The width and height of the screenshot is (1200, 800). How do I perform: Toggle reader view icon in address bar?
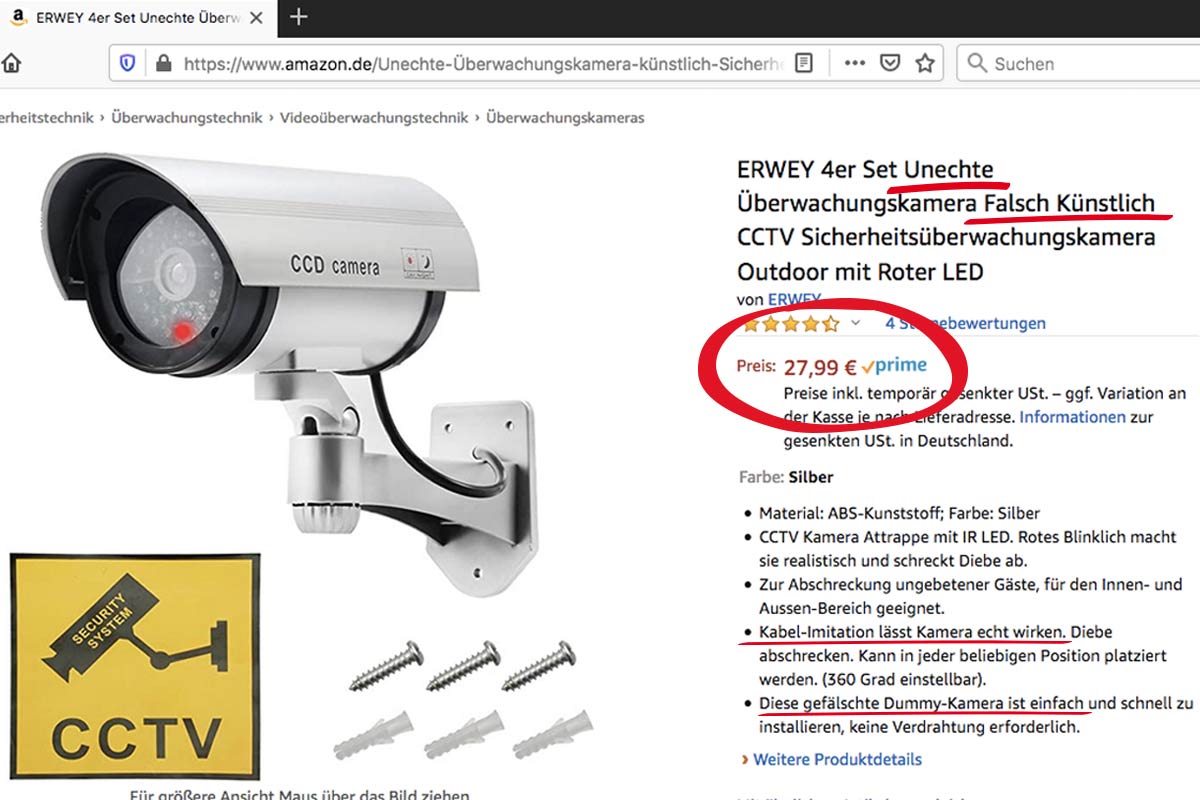(x=804, y=63)
